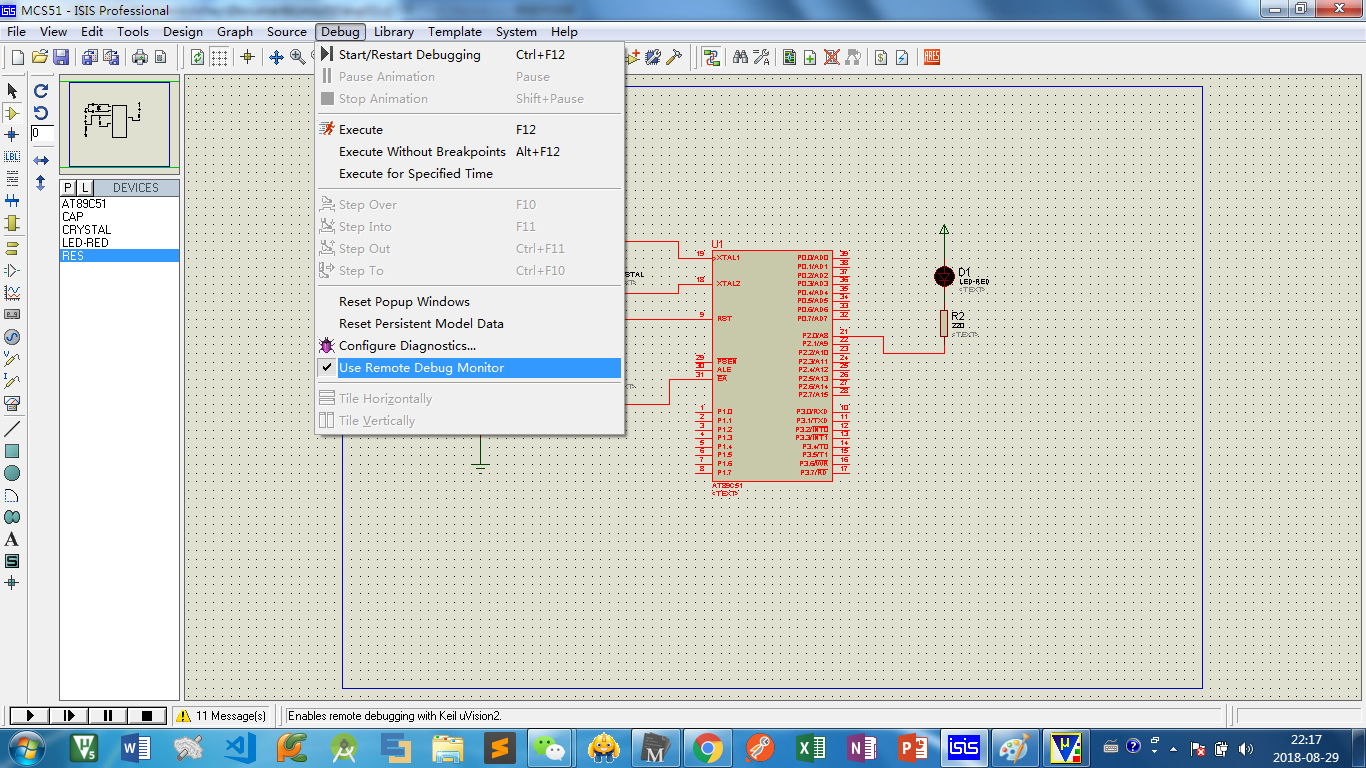This screenshot has height=768, width=1366.
Task: Open Configure Diagnostics dialog entry
Action: (x=468, y=346)
